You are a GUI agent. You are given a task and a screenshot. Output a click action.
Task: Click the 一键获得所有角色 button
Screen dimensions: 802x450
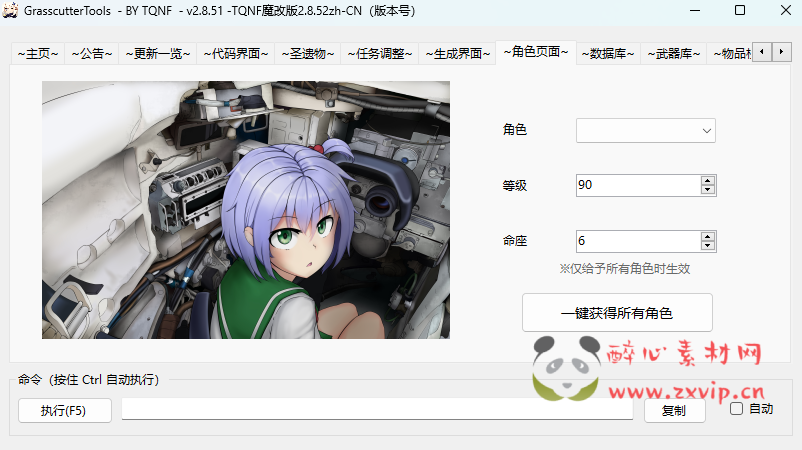click(x=617, y=312)
